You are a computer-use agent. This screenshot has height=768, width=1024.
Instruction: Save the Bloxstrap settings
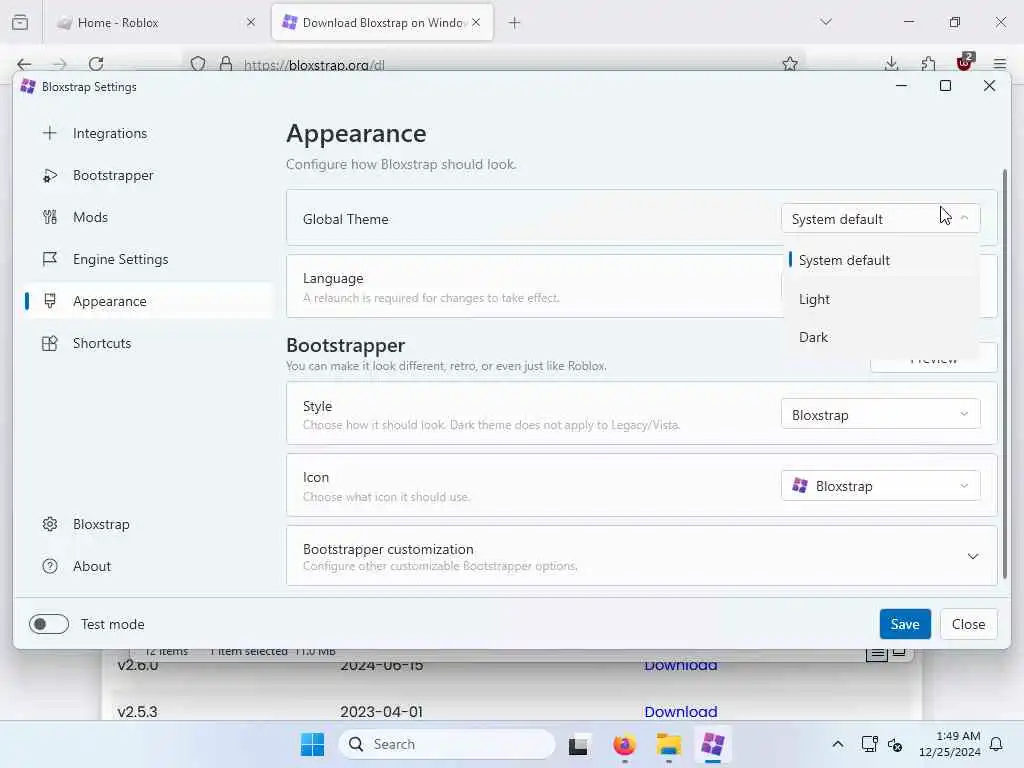pos(905,624)
